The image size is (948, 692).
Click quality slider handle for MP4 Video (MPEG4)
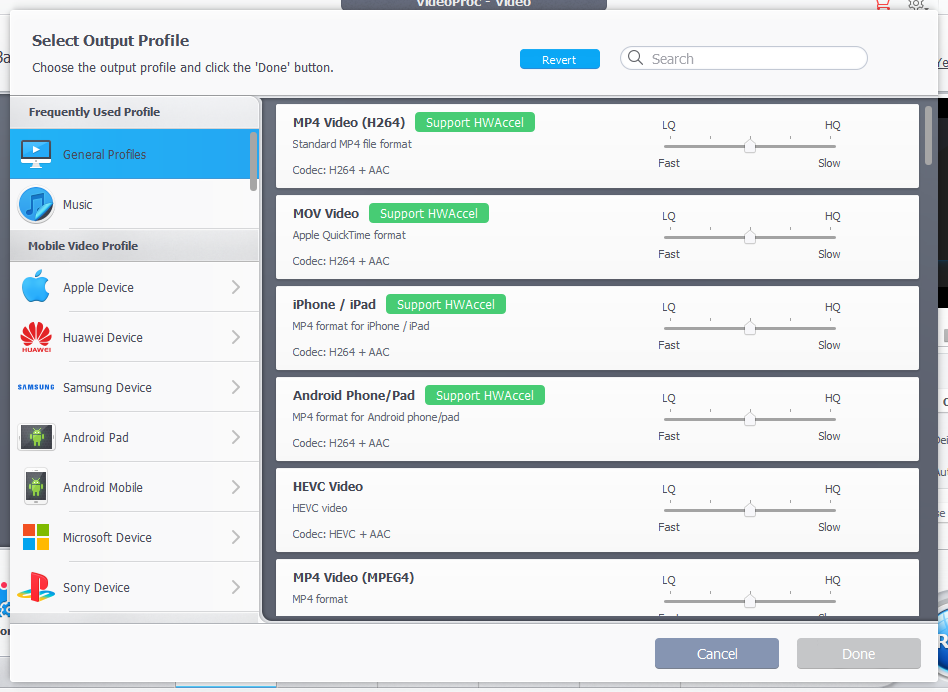coord(750,601)
